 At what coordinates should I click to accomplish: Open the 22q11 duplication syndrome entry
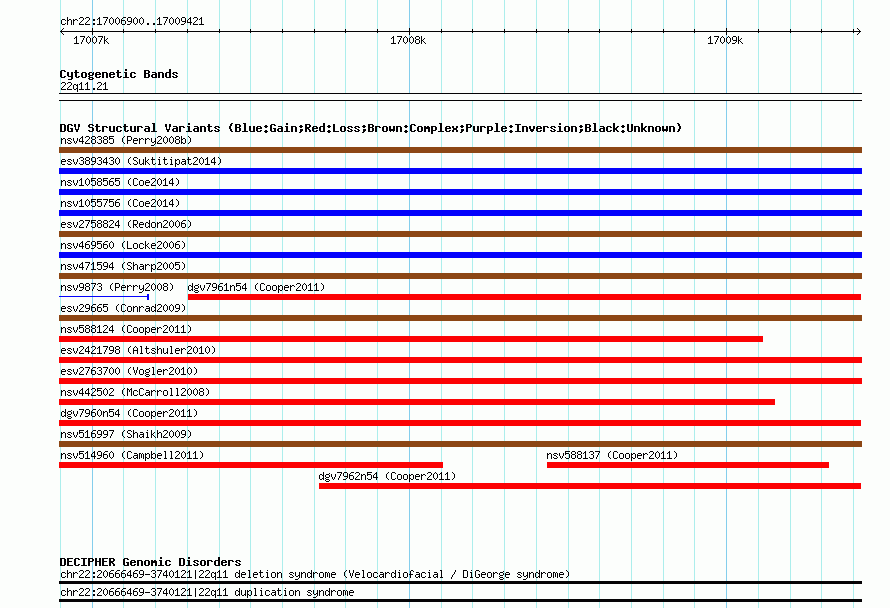[207, 593]
